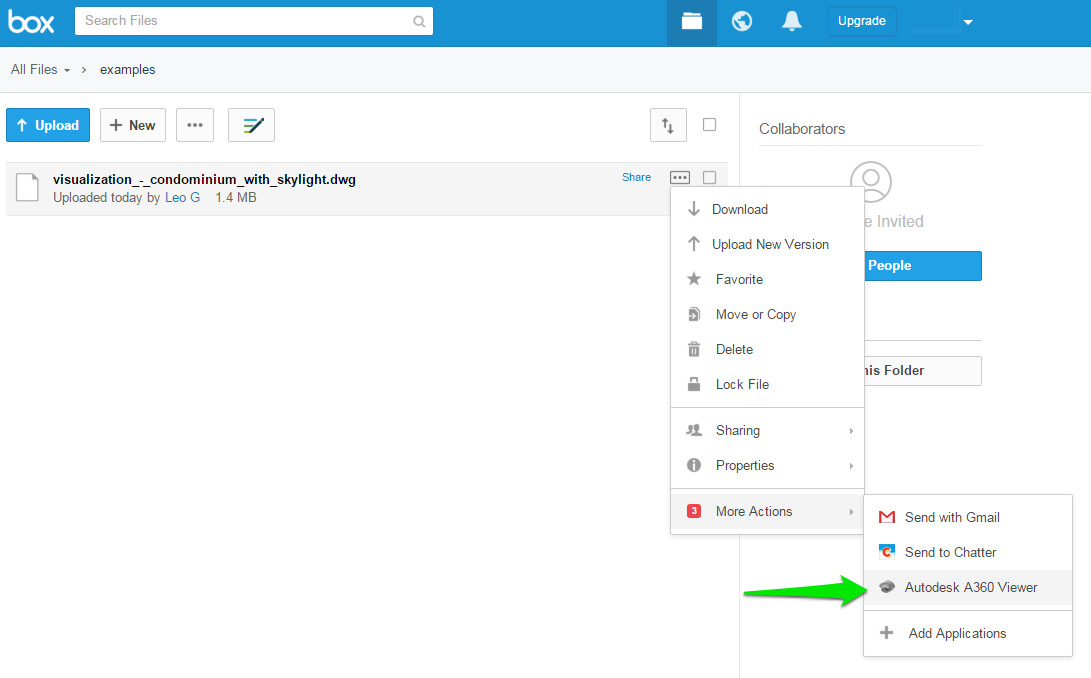Viewport: 1091px width, 678px height.
Task: Open the account dropdown arrow in header
Action: 967,22
